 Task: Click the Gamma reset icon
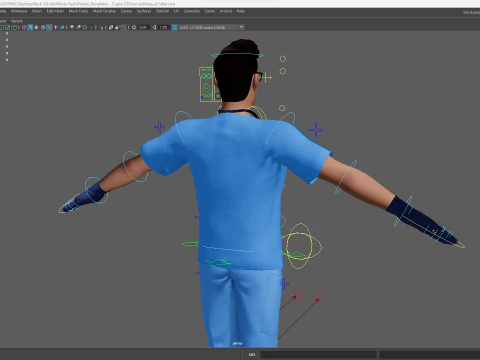click(155, 27)
